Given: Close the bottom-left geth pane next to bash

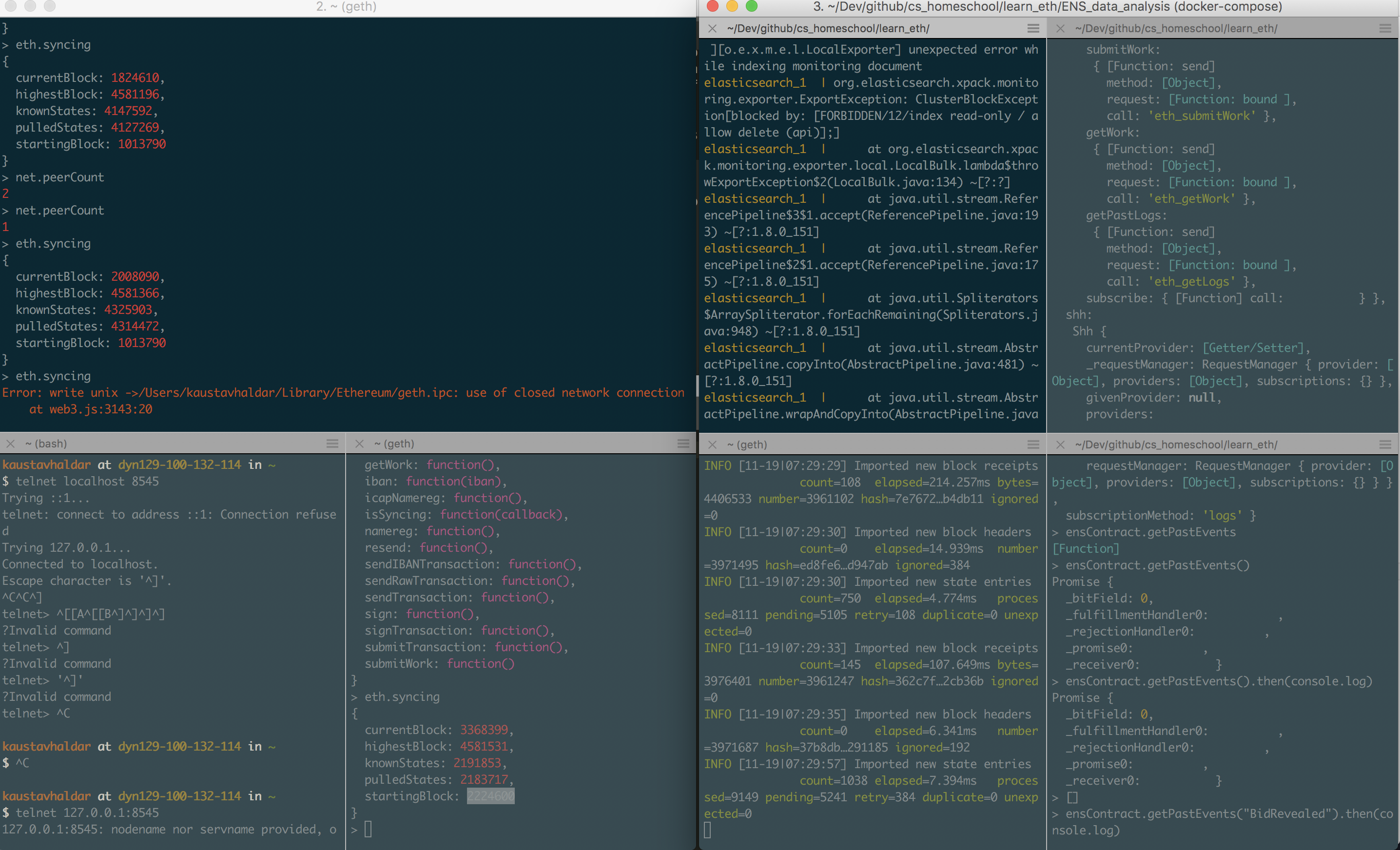Looking at the screenshot, I should pos(359,444).
